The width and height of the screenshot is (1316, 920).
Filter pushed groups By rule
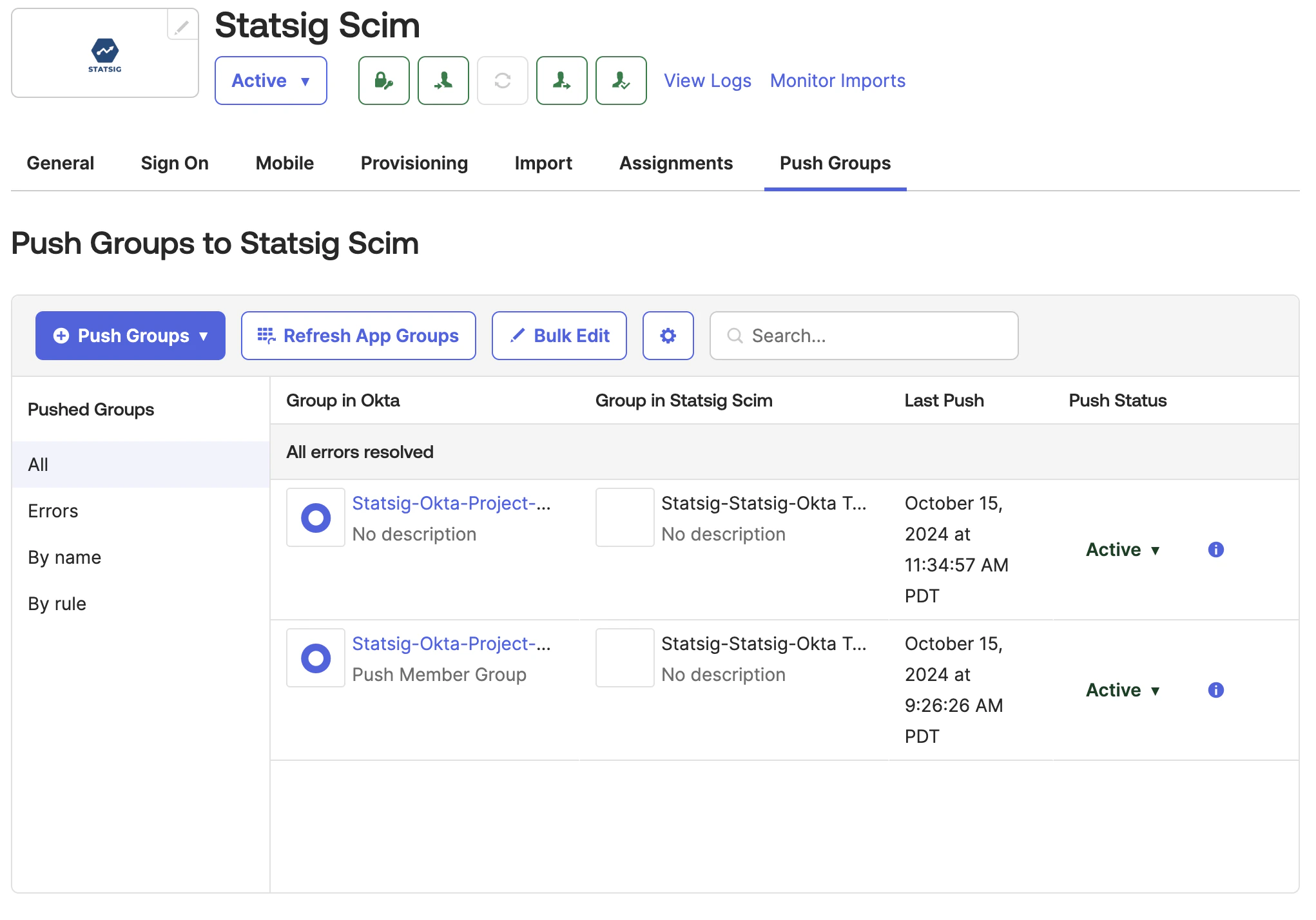point(57,603)
